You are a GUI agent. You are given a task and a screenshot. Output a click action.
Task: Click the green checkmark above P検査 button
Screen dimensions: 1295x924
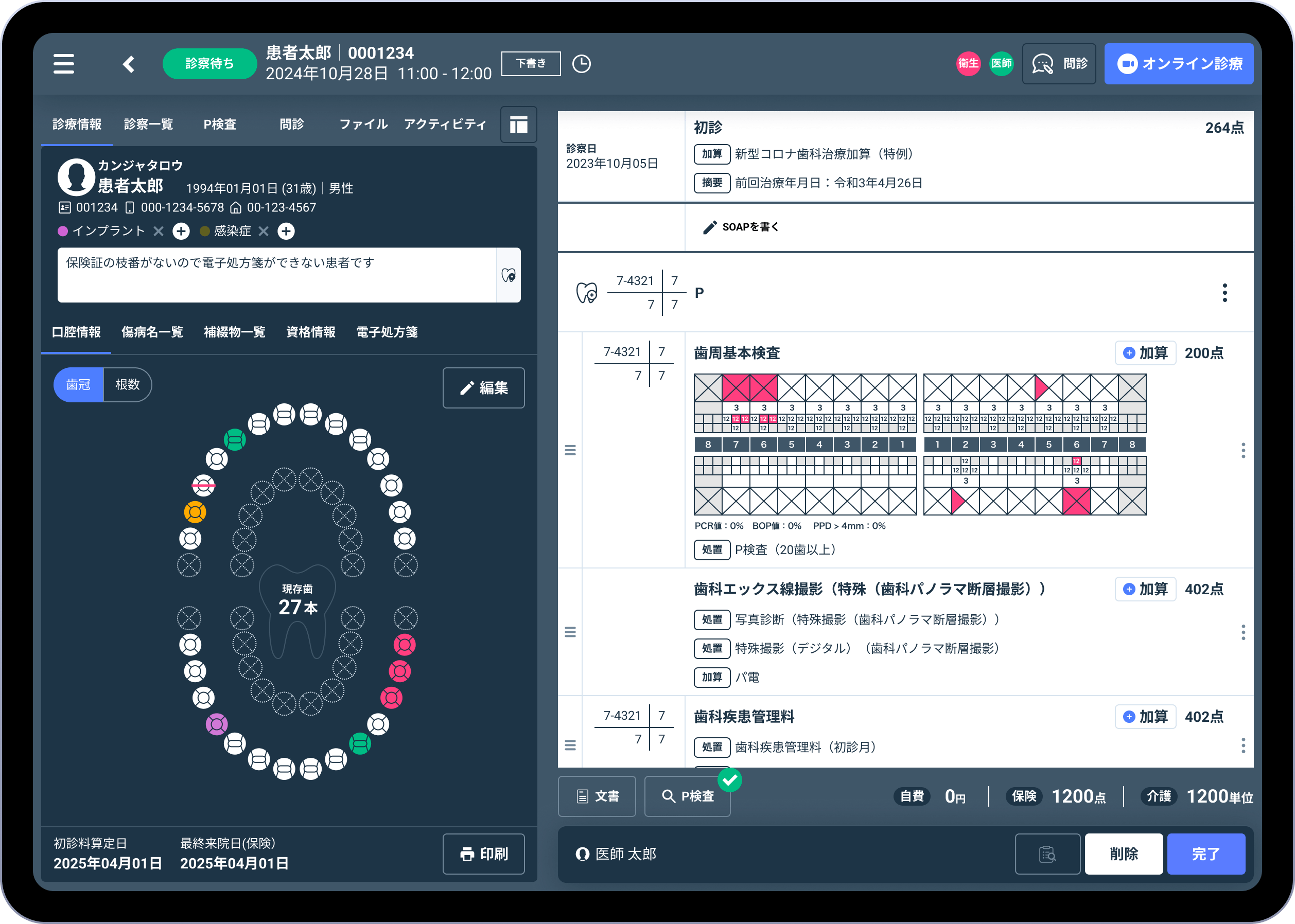pos(731,780)
